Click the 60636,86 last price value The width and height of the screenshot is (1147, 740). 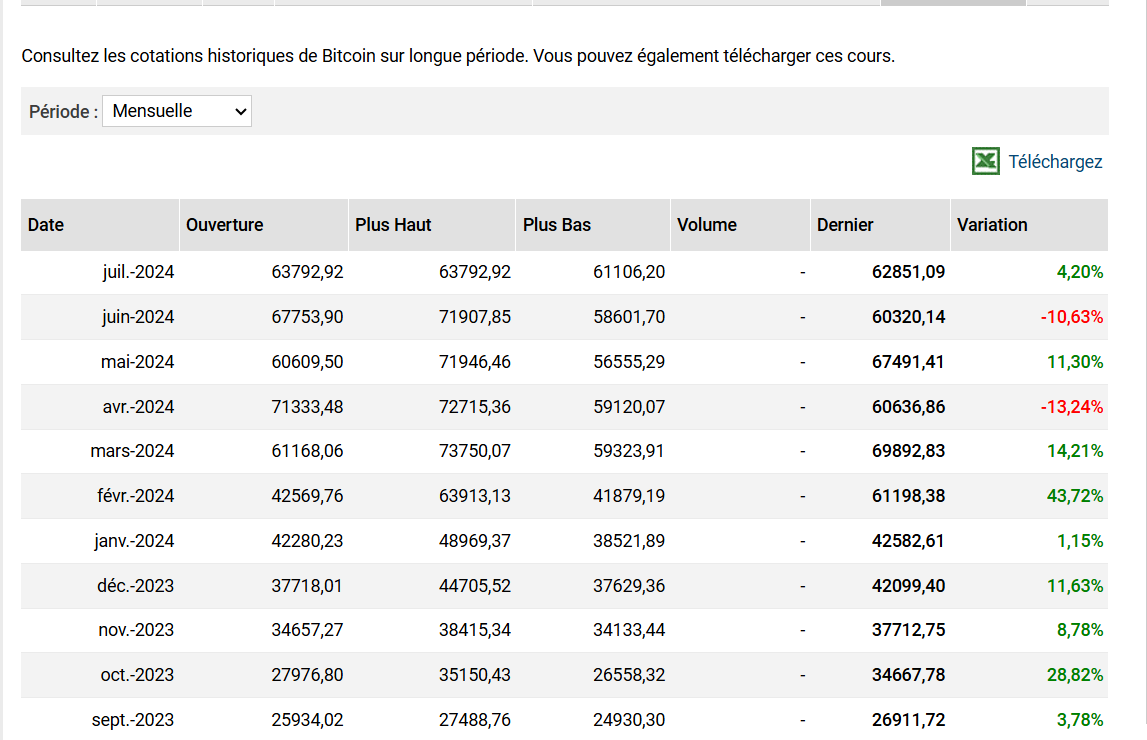click(x=909, y=407)
